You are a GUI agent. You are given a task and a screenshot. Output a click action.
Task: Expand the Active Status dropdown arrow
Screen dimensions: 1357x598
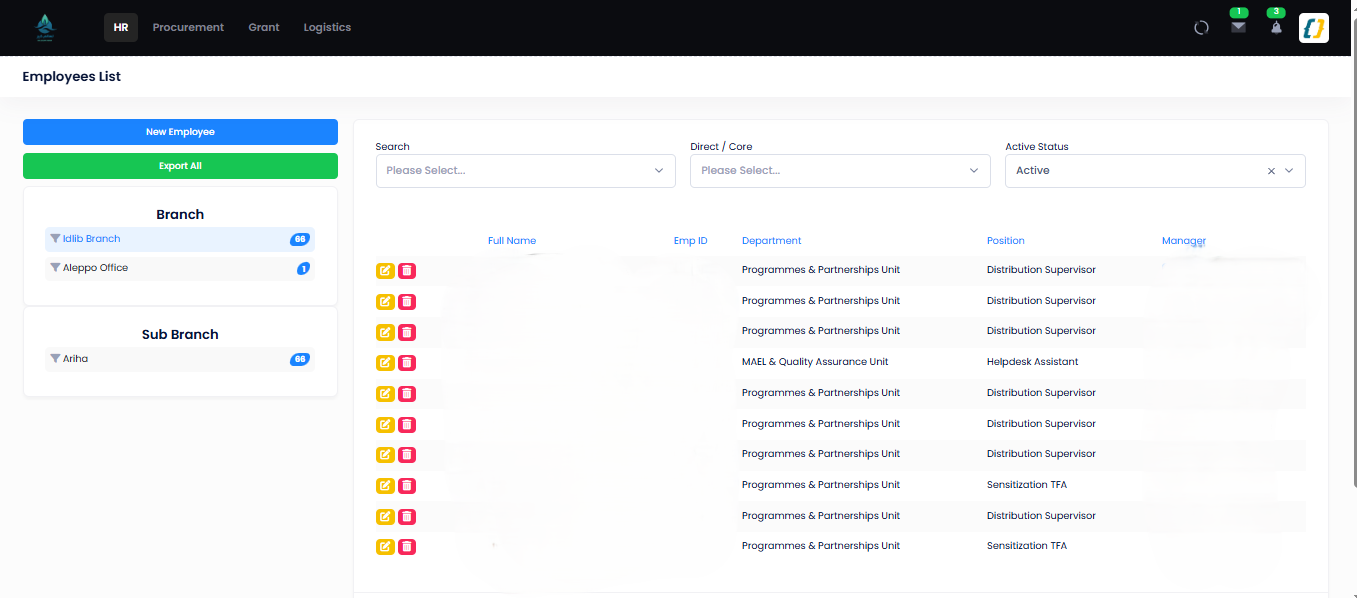coord(1289,171)
